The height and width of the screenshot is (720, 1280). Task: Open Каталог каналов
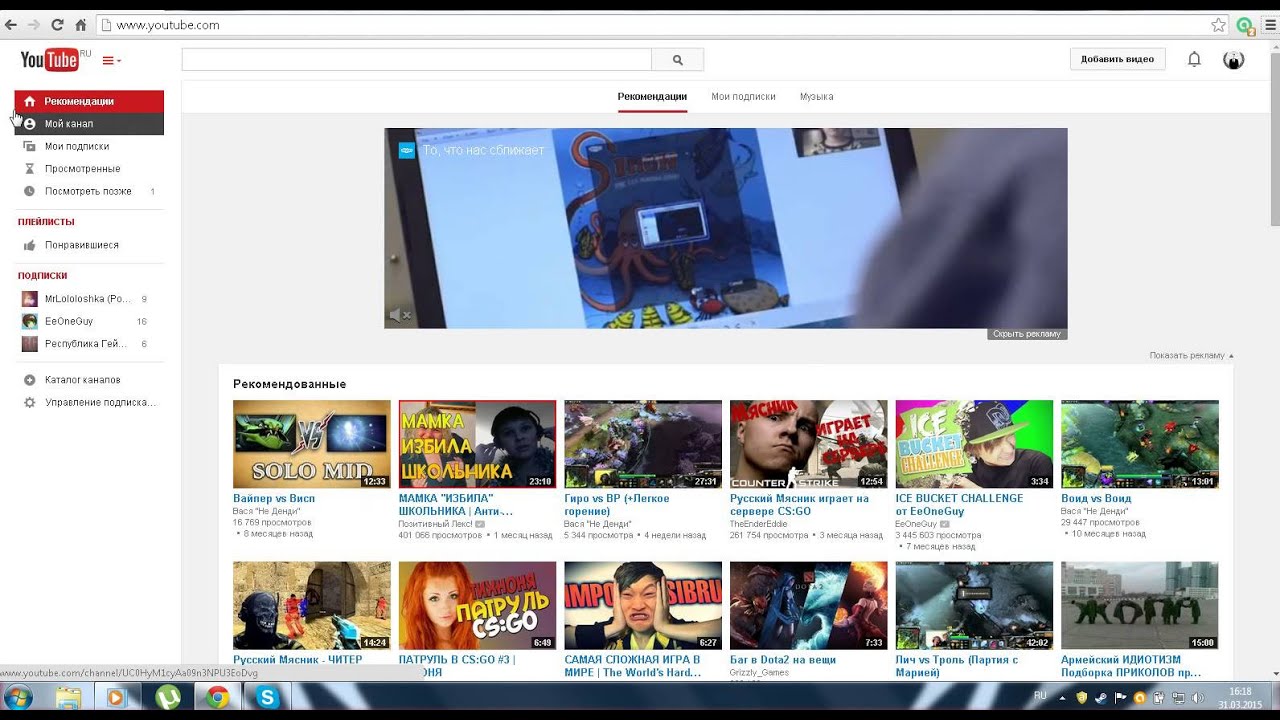(82, 380)
